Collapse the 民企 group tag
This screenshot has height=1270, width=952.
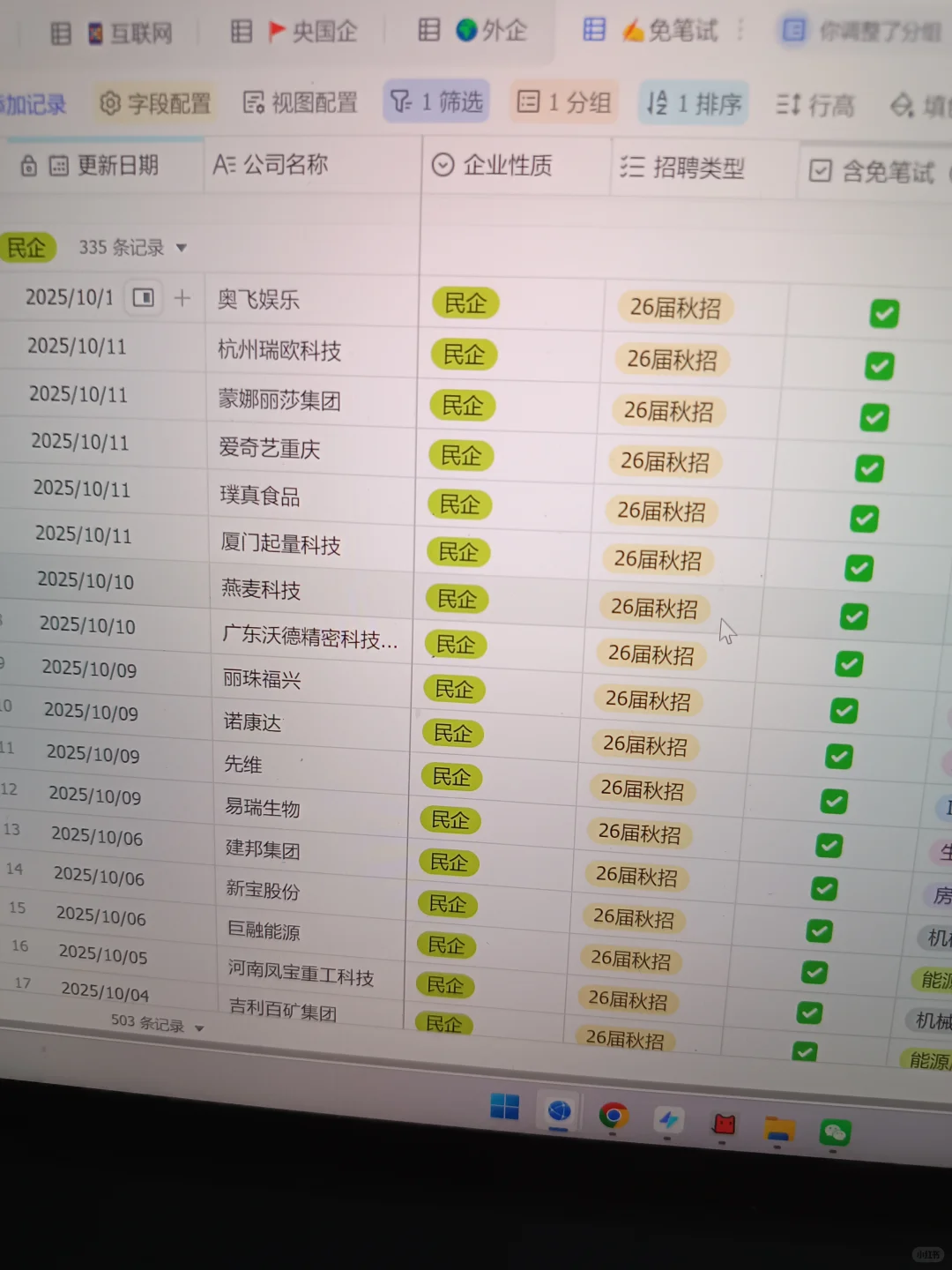click(x=26, y=248)
